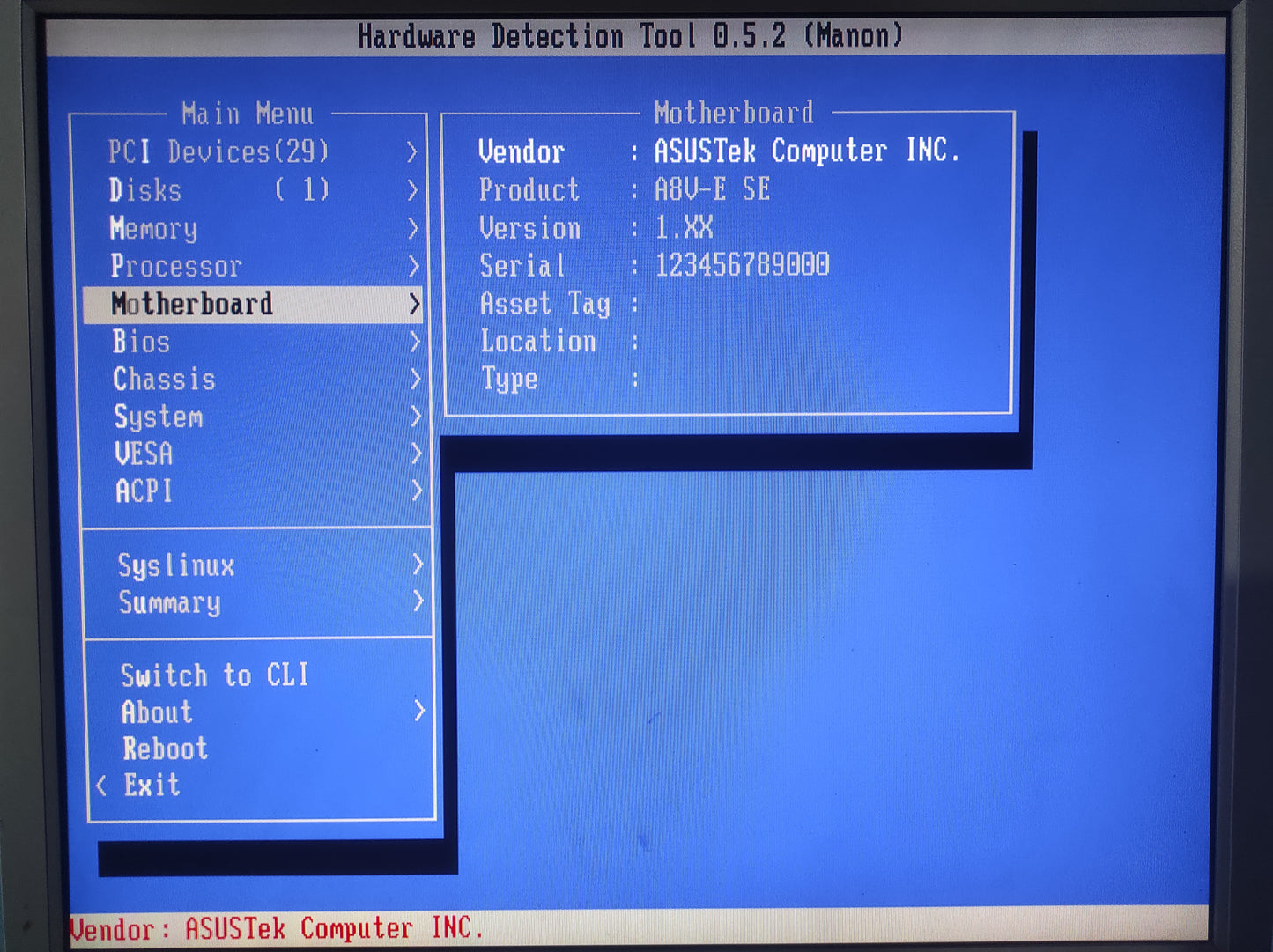This screenshot has width=1273, height=952.
Task: Select the Chassis entry
Action: [x=164, y=380]
